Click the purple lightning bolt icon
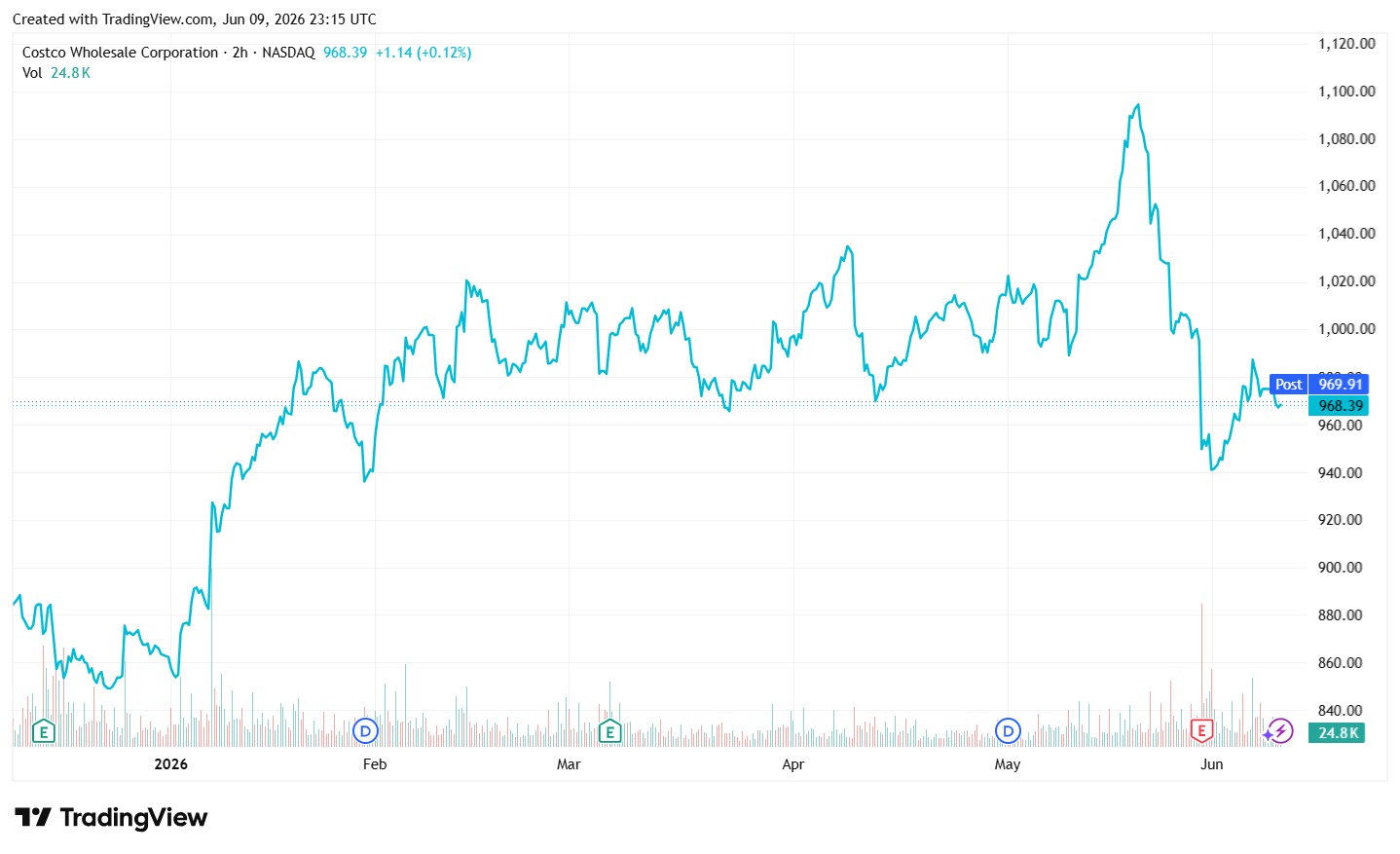The image size is (1400, 854). pos(1279,730)
